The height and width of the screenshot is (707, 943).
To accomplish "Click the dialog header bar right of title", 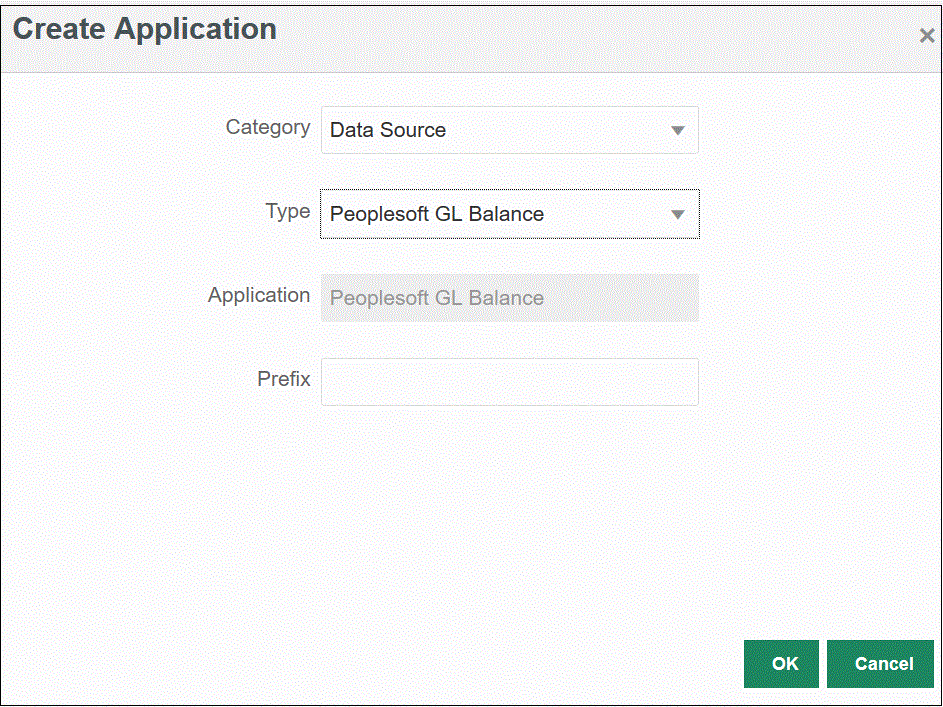I will (x=600, y=35).
